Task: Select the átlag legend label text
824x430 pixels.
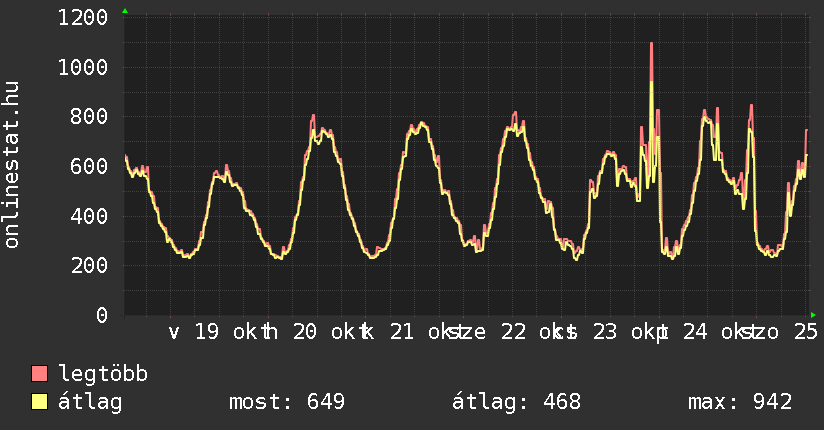Action: pos(90,403)
